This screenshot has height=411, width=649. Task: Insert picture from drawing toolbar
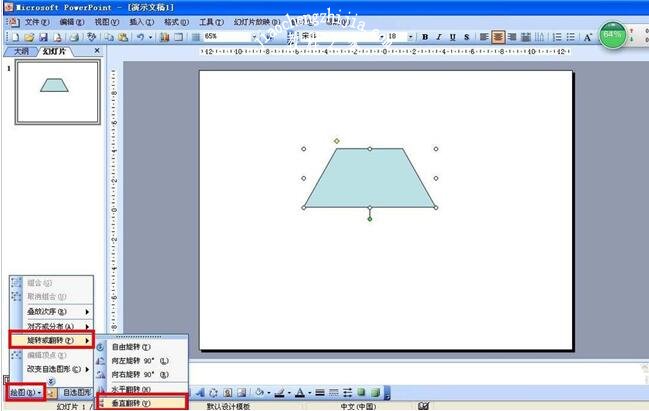coord(242,392)
